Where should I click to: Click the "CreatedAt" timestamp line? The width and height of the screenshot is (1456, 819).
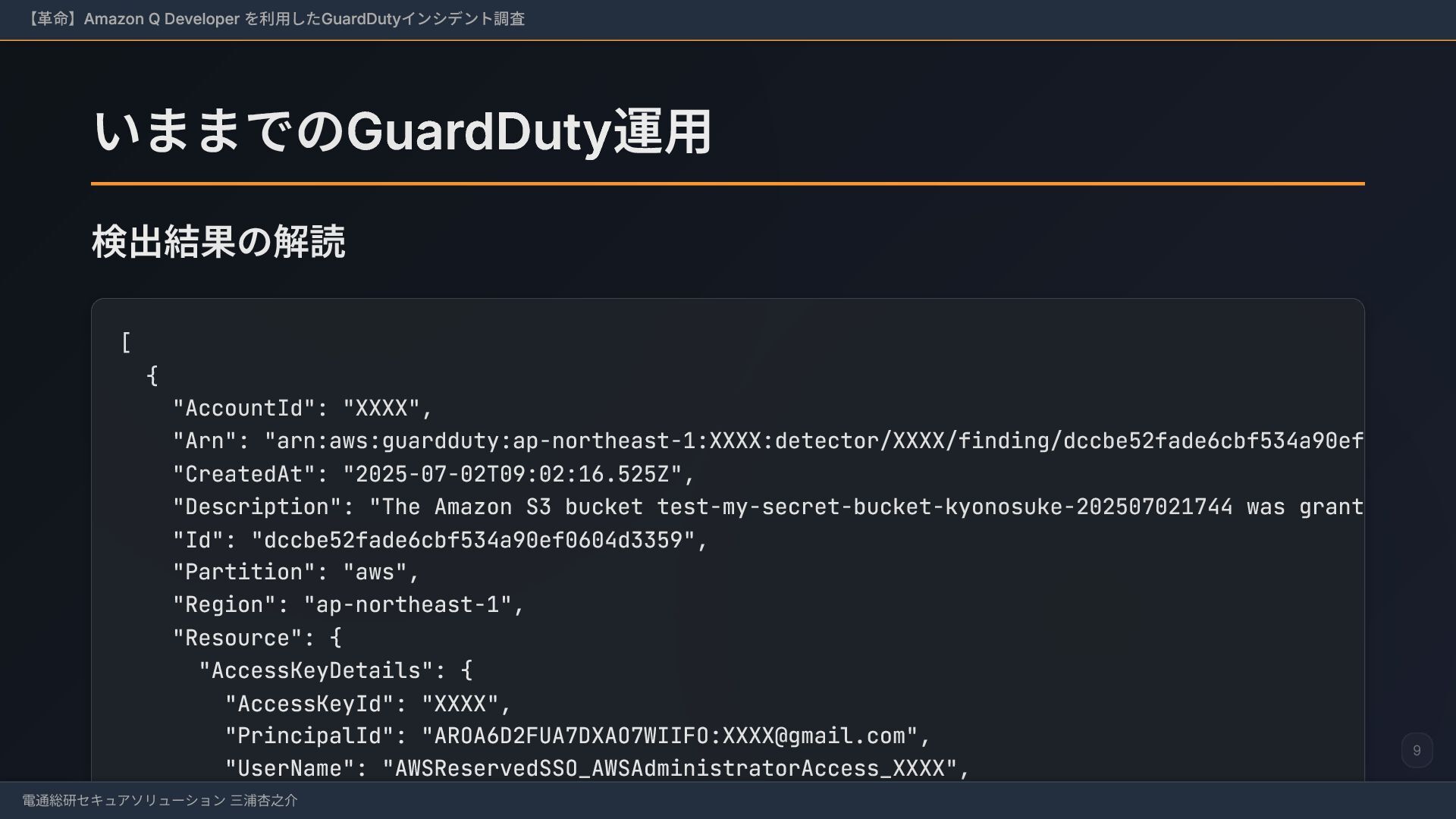(x=434, y=474)
